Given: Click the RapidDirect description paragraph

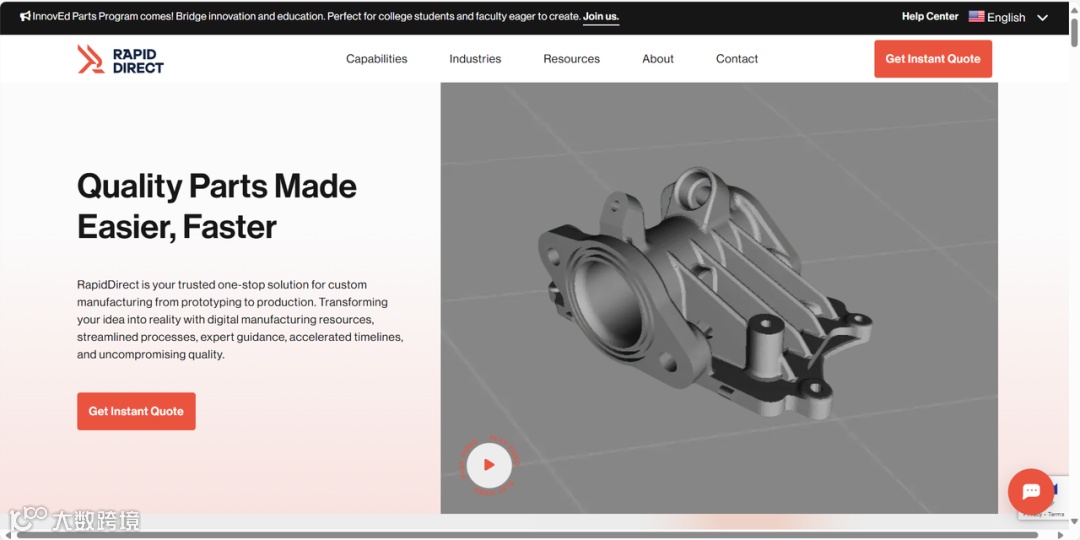Looking at the screenshot, I should (240, 320).
